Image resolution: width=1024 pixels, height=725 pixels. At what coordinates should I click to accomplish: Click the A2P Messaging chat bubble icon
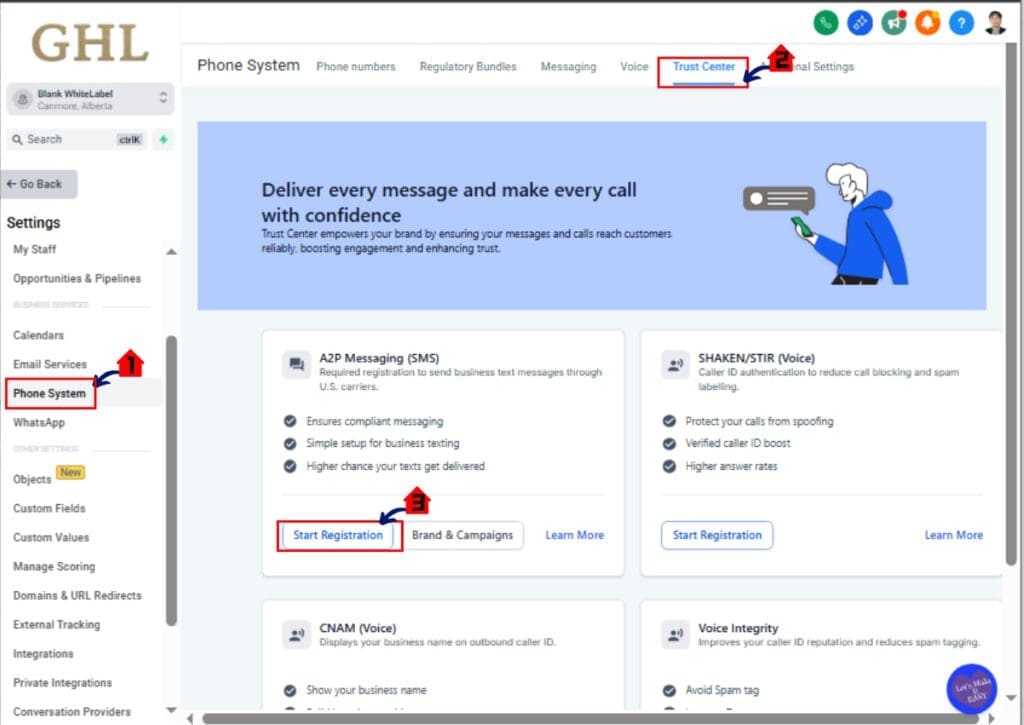(296, 365)
